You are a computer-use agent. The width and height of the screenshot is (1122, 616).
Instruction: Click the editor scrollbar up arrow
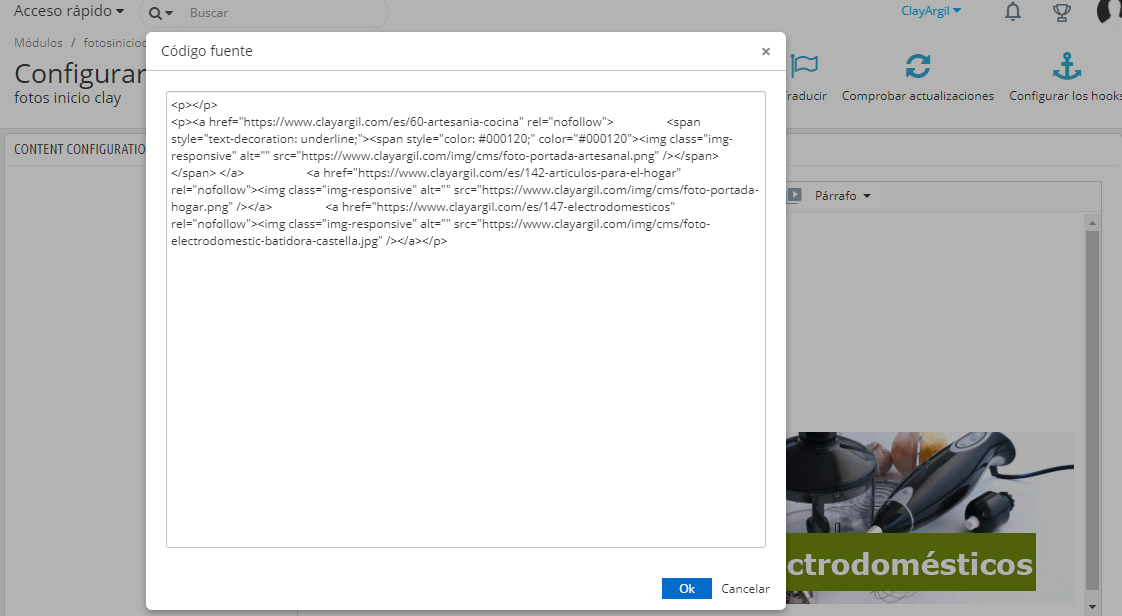(1092, 223)
